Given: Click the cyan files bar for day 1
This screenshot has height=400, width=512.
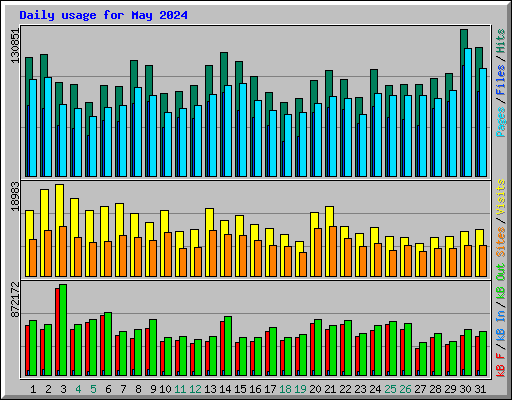Looking at the screenshot, I should tap(33, 128).
